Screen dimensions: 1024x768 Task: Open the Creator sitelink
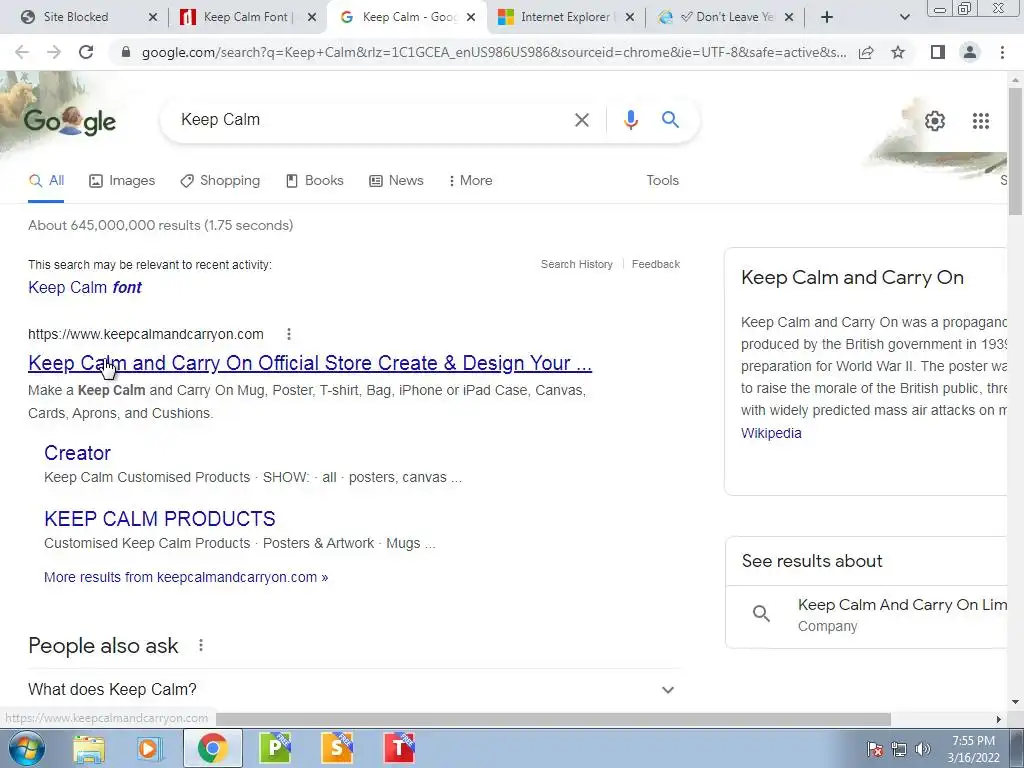point(77,453)
